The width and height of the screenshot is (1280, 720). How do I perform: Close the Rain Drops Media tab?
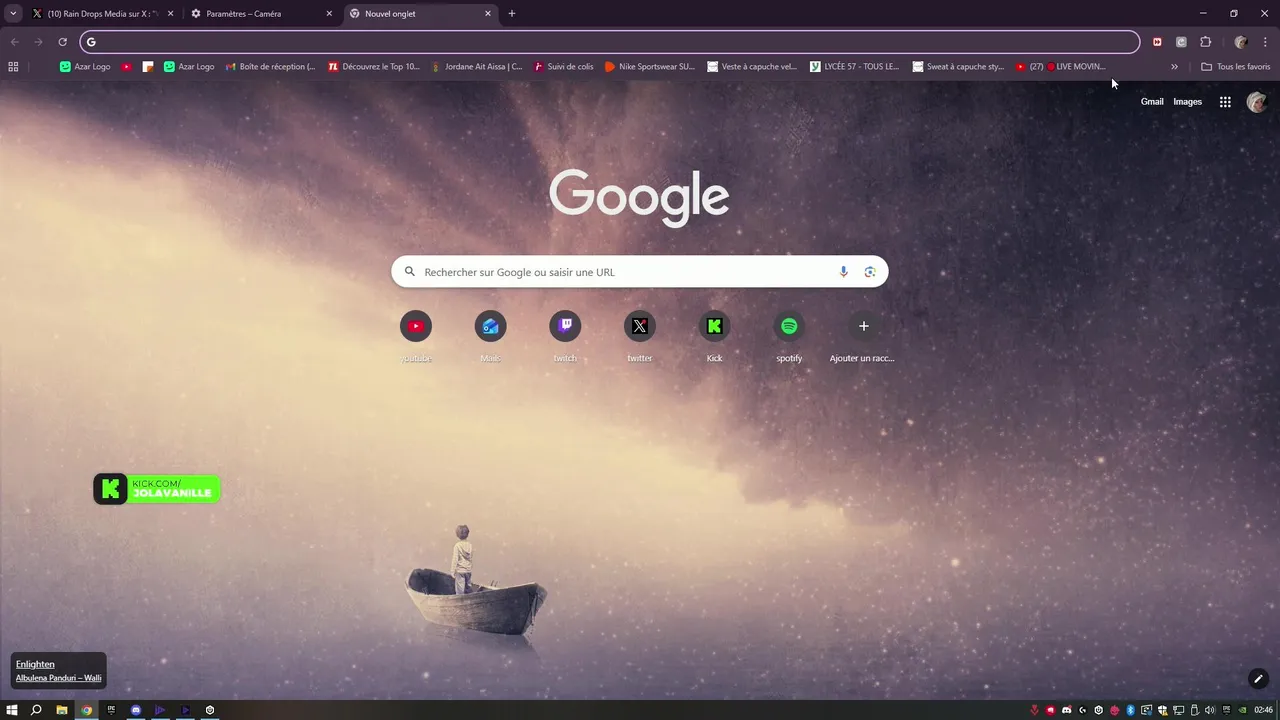pyautogui.click(x=170, y=14)
